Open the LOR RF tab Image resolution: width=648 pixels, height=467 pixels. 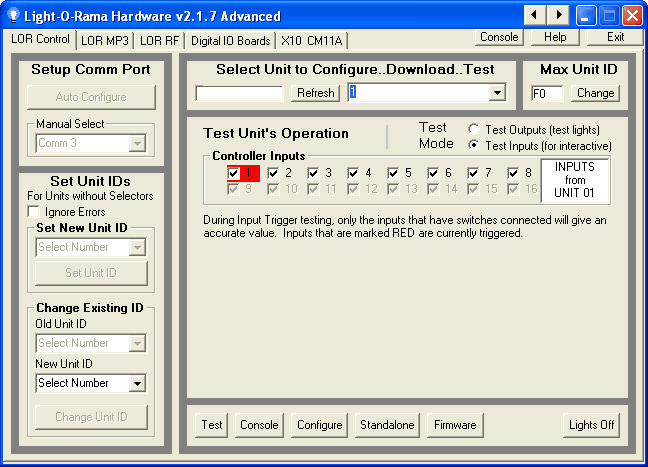click(x=159, y=41)
